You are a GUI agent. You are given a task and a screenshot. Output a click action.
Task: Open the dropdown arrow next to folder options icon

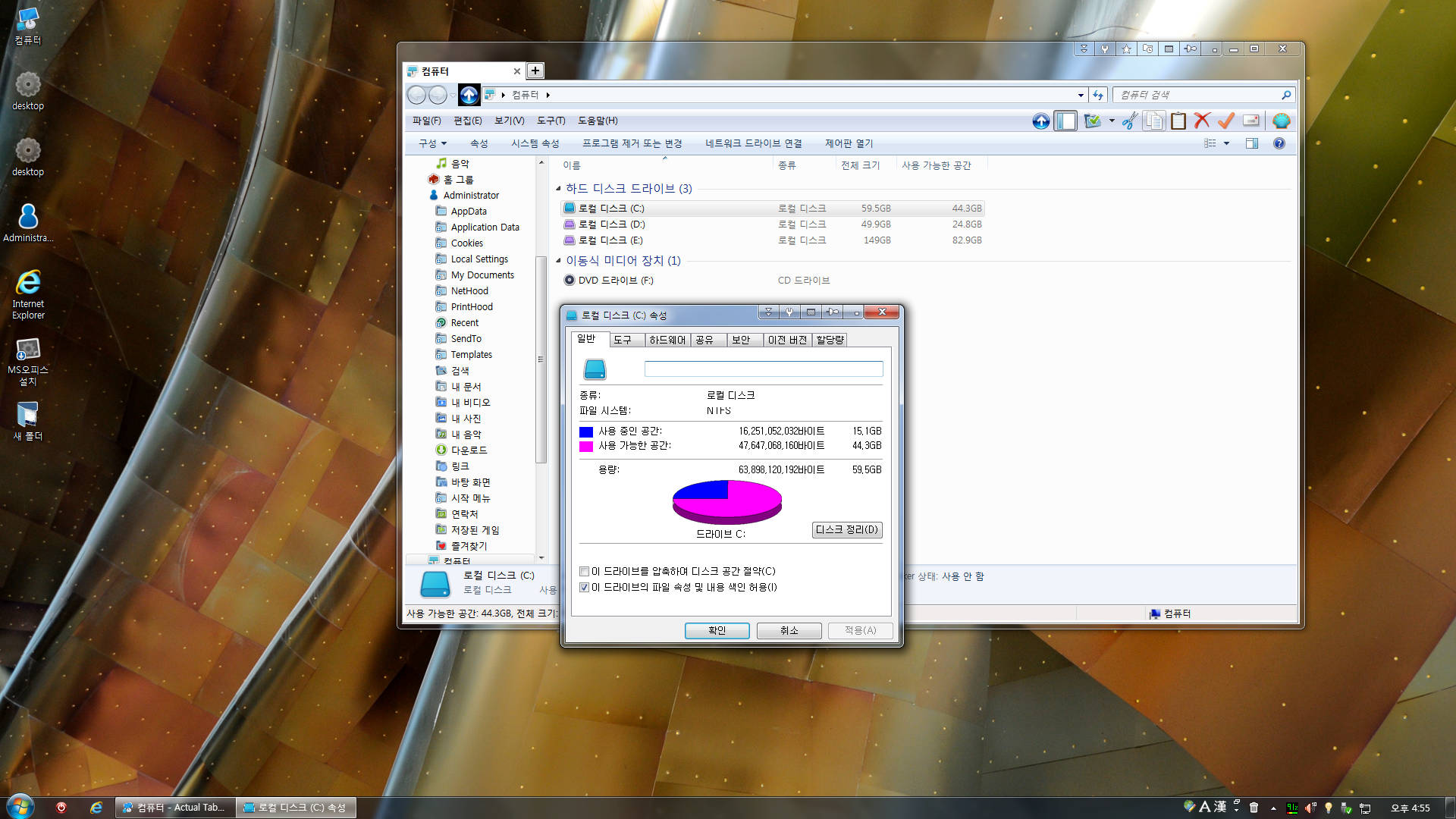click(1112, 121)
